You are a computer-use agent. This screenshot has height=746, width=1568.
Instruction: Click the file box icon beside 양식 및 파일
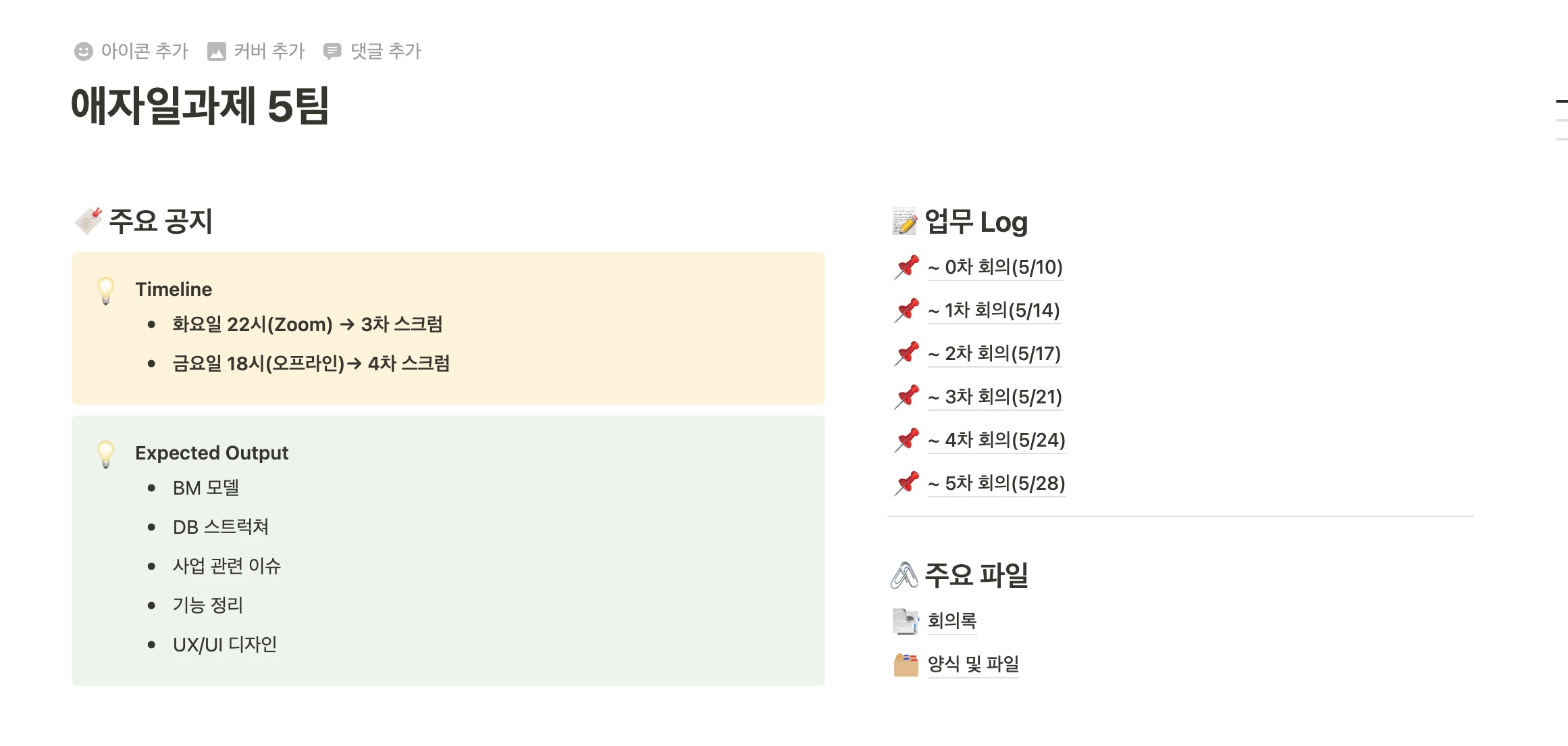coord(906,664)
